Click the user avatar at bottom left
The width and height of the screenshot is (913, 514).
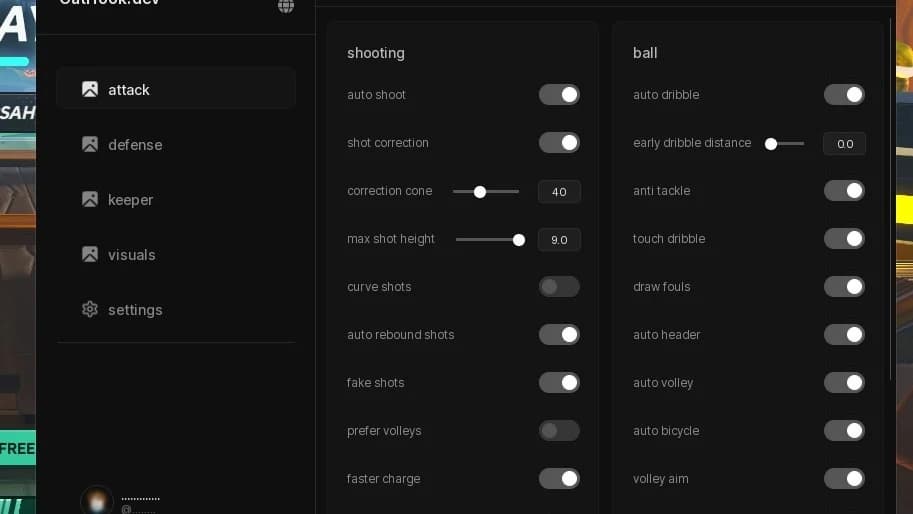(x=97, y=499)
